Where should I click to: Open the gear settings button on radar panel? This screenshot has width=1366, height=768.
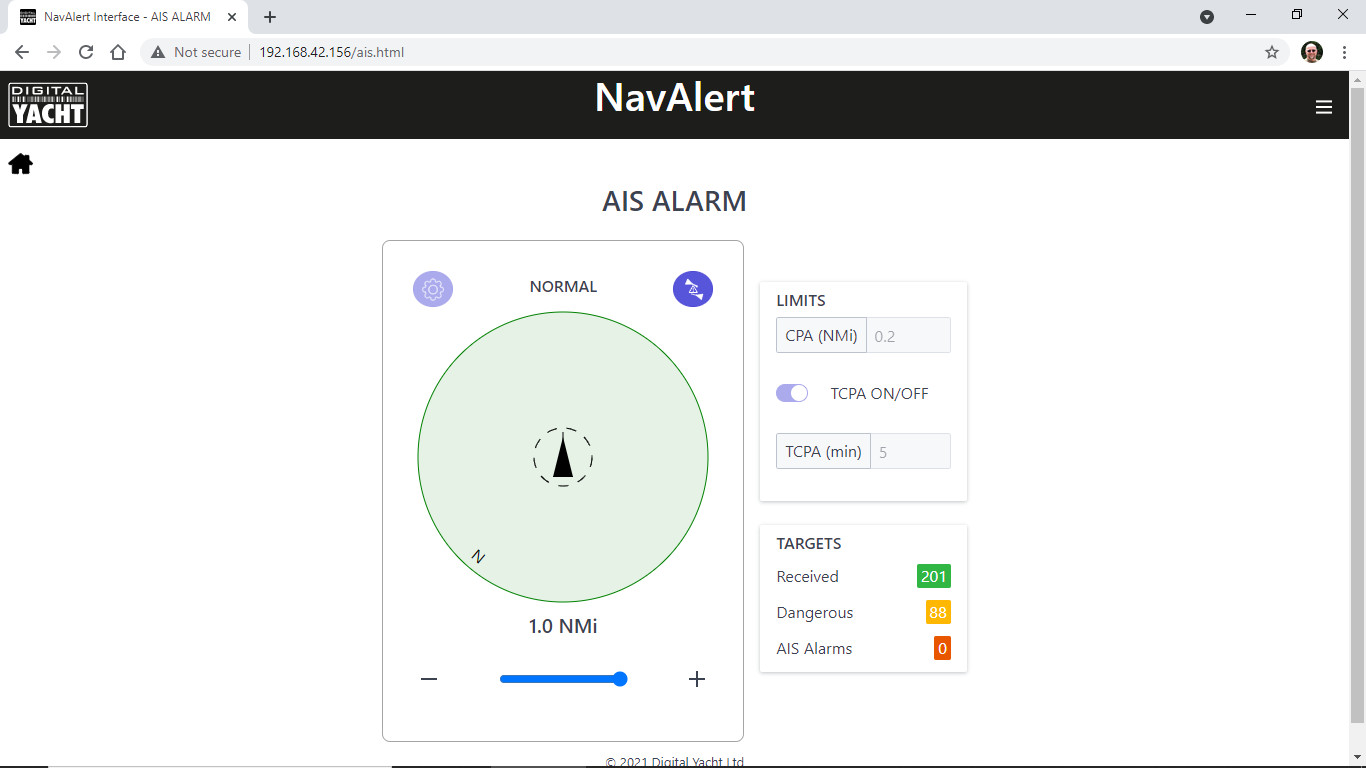click(x=433, y=290)
